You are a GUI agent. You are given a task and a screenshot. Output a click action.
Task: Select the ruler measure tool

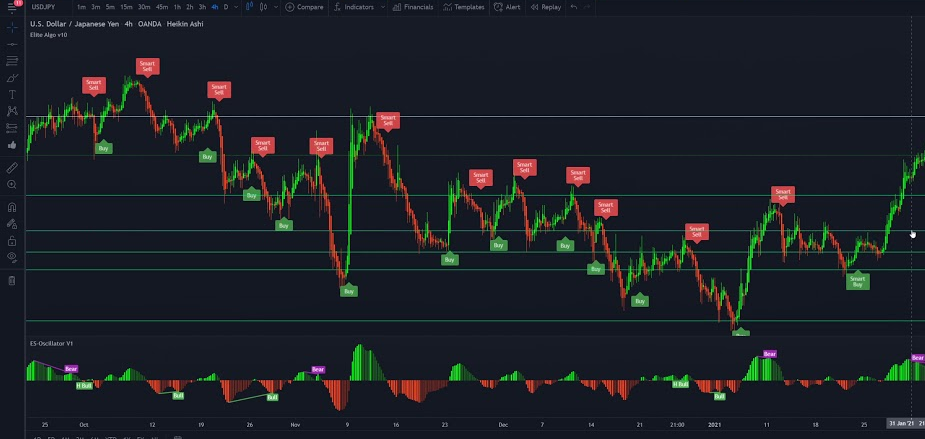(x=12, y=168)
